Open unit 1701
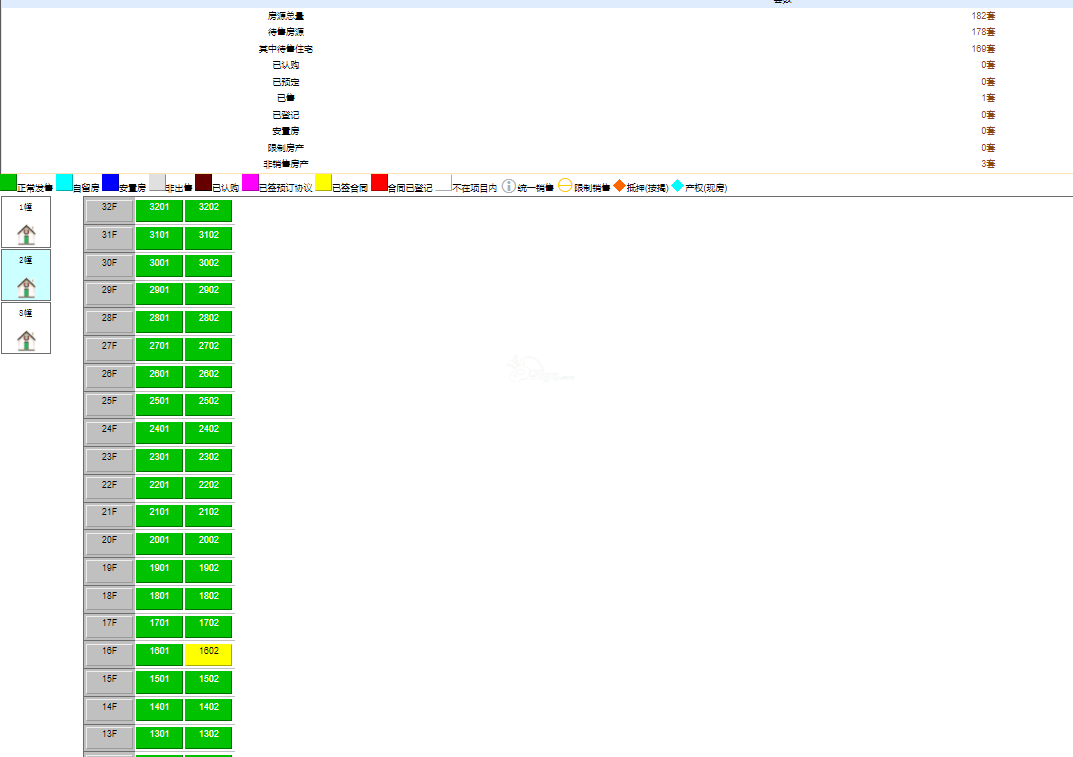Viewport: 1073px width, 757px height. 159,626
